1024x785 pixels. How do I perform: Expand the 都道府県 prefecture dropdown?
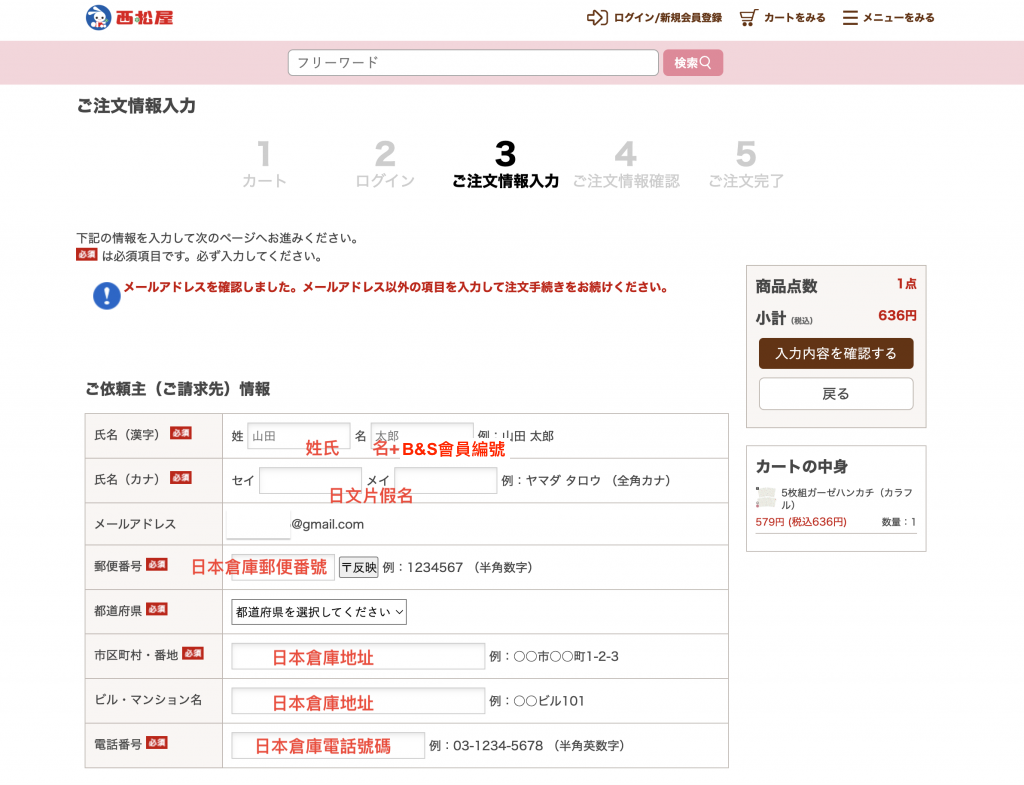(x=319, y=612)
